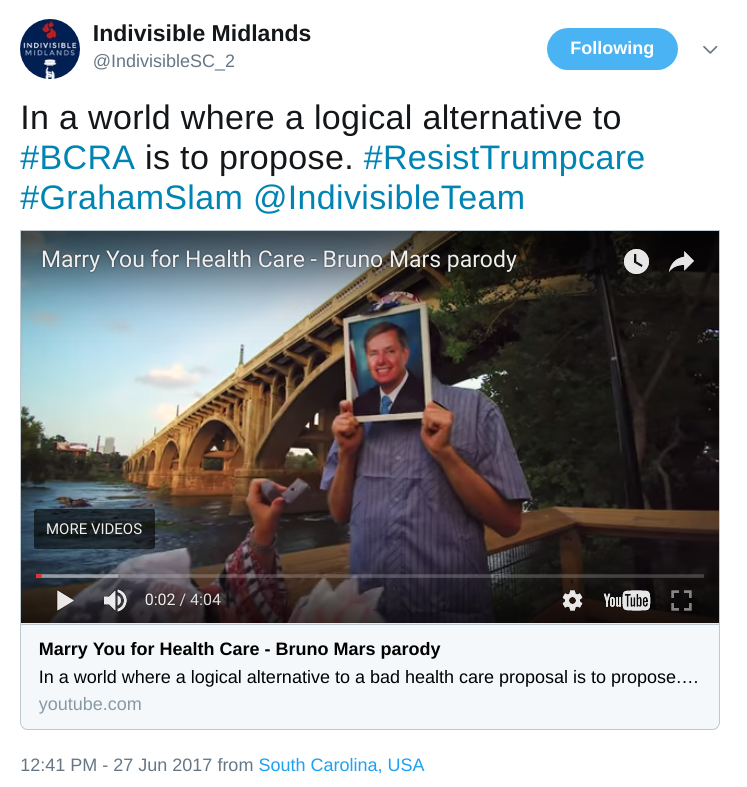Image resolution: width=747 pixels, height=787 pixels.
Task: Play the embedded YouTube video
Action: click(x=65, y=600)
